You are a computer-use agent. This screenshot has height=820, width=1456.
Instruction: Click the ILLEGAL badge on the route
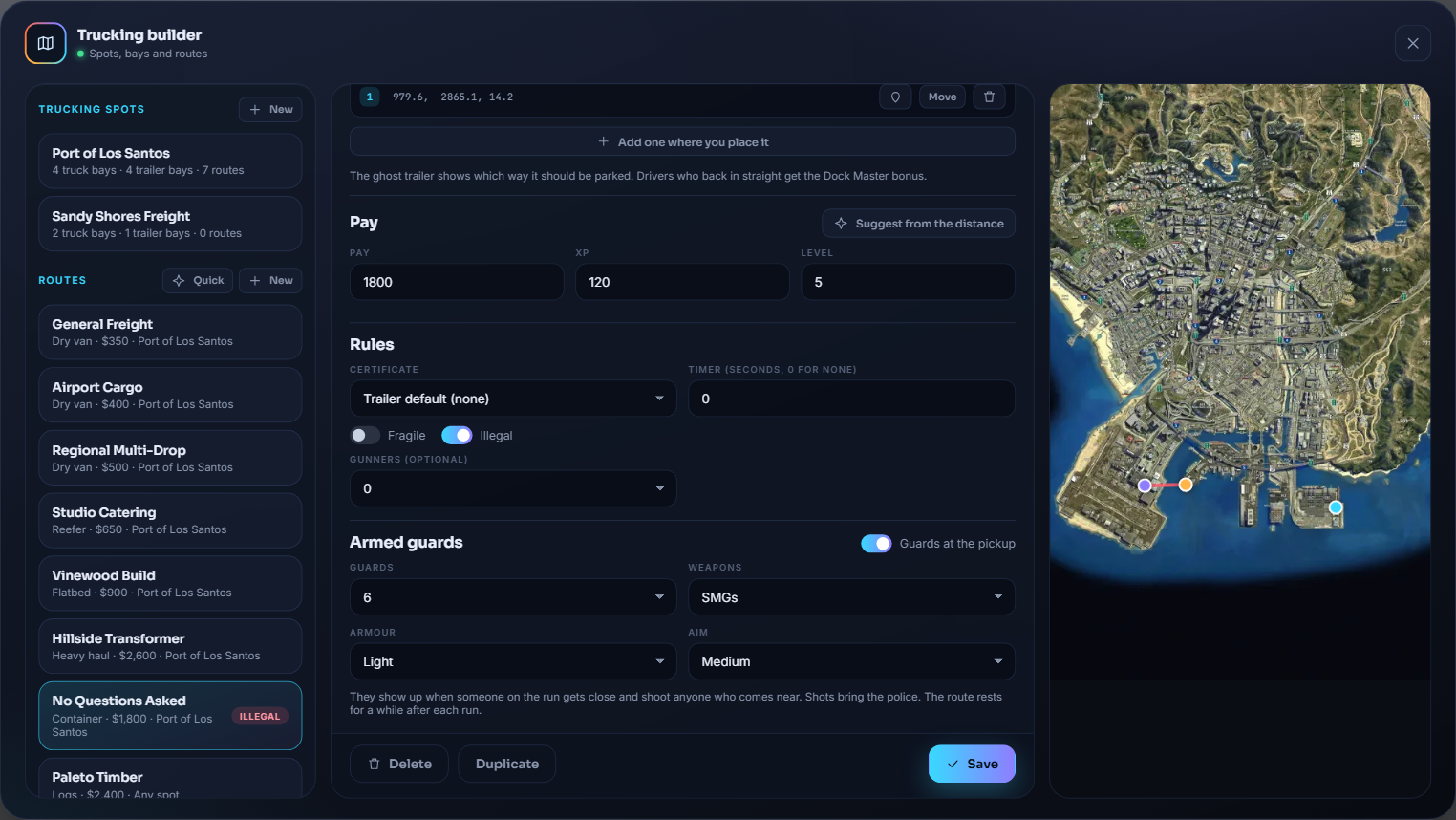(260, 717)
